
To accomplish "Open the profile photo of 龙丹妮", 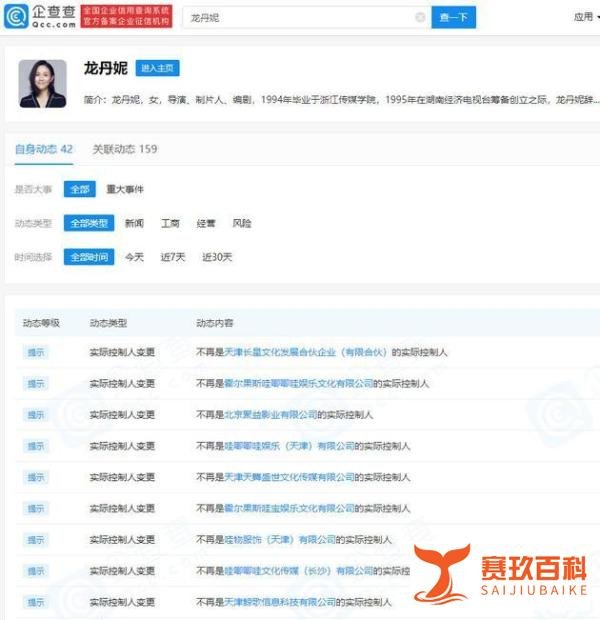I will [x=42, y=83].
